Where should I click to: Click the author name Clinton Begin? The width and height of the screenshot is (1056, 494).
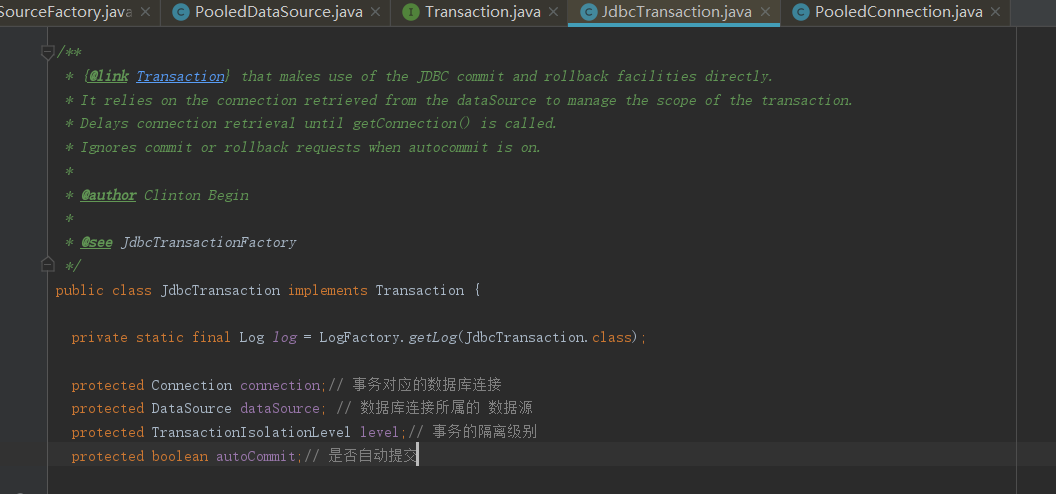point(196,195)
